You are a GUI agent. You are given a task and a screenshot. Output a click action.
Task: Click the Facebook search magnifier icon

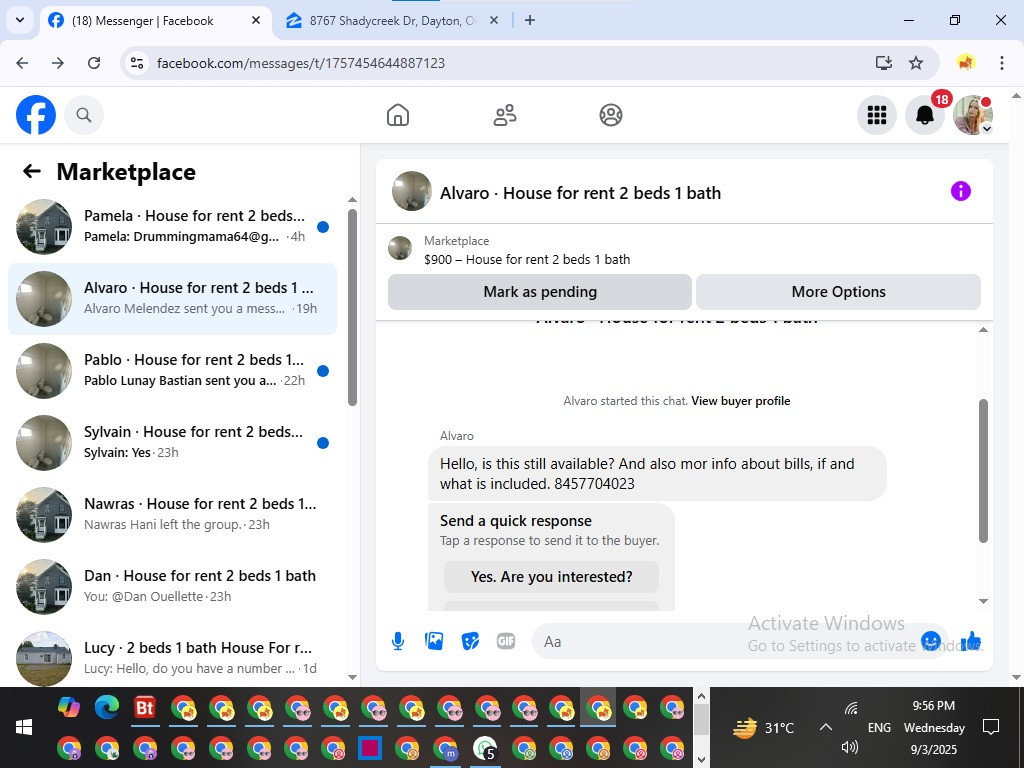[x=84, y=115]
